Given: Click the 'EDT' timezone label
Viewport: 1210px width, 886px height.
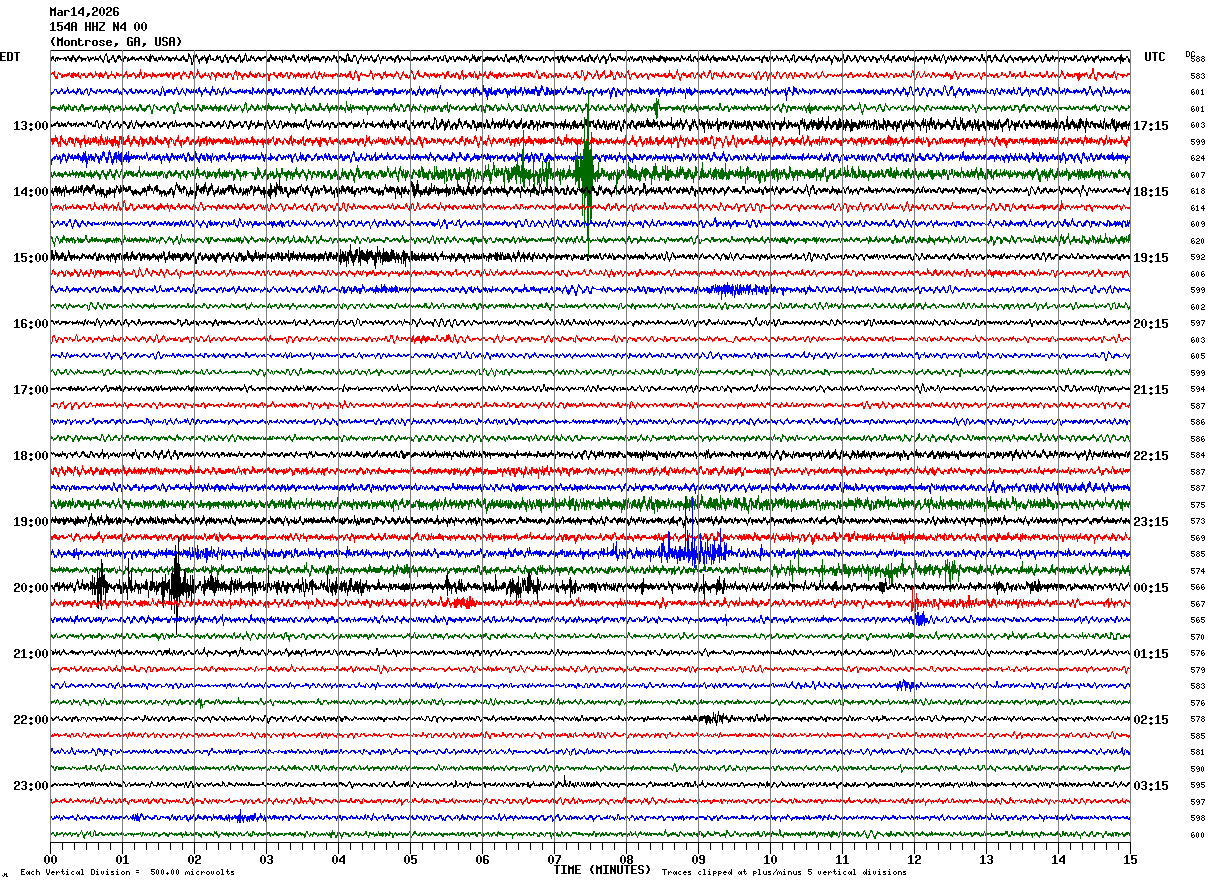Looking at the screenshot, I should (x=10, y=57).
